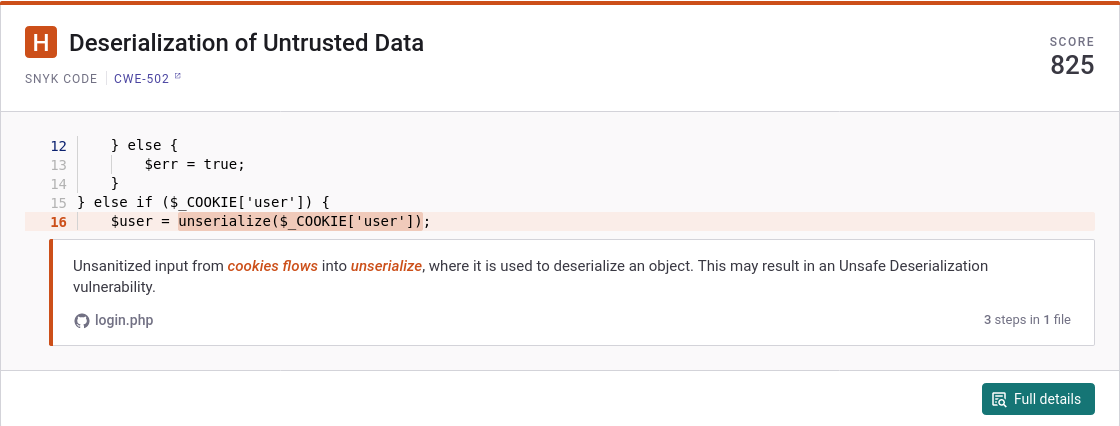This screenshot has width=1120, height=426.
Task: Click the orange High severity H badge
Action: point(41,43)
